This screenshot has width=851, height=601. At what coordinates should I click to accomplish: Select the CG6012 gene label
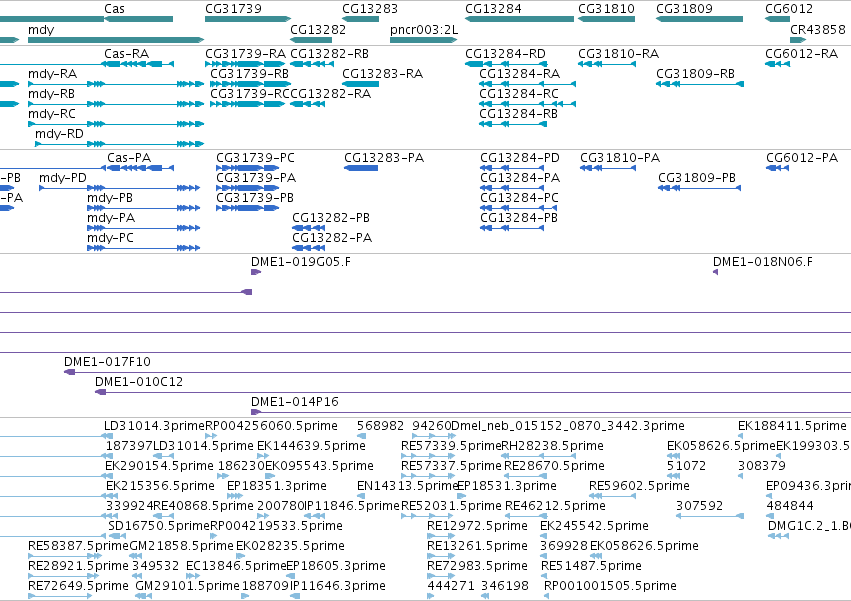789,9
